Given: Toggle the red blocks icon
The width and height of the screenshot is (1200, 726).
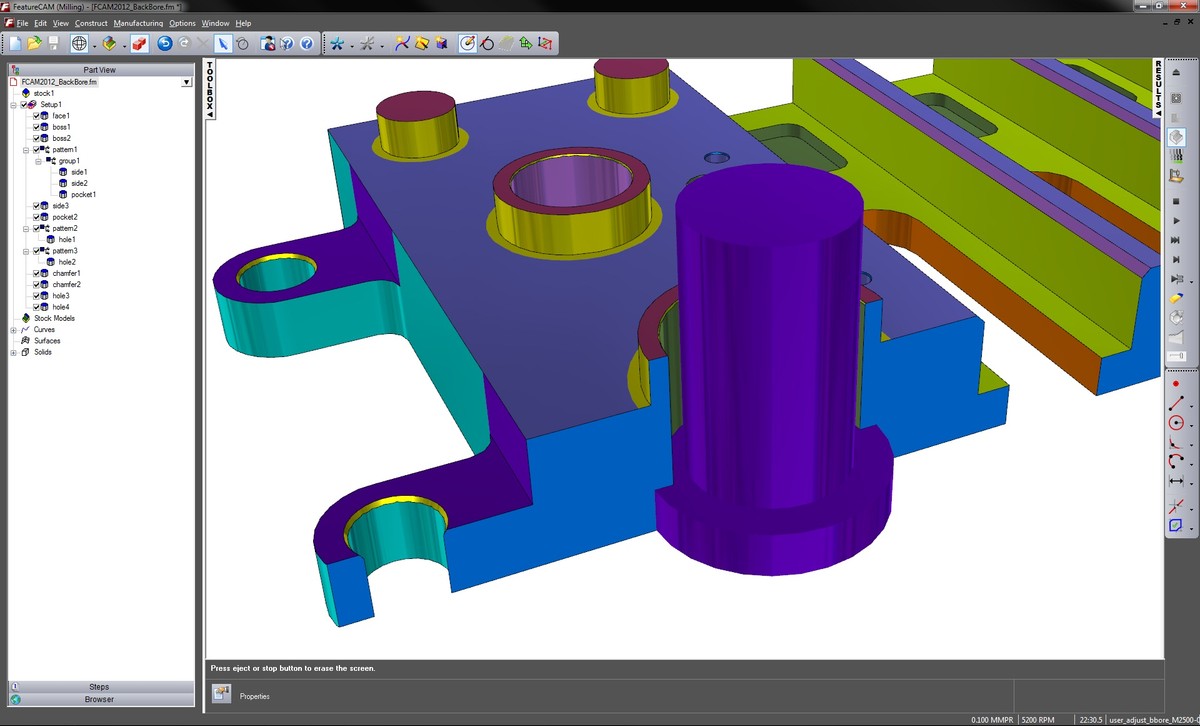Looking at the screenshot, I should point(139,44).
